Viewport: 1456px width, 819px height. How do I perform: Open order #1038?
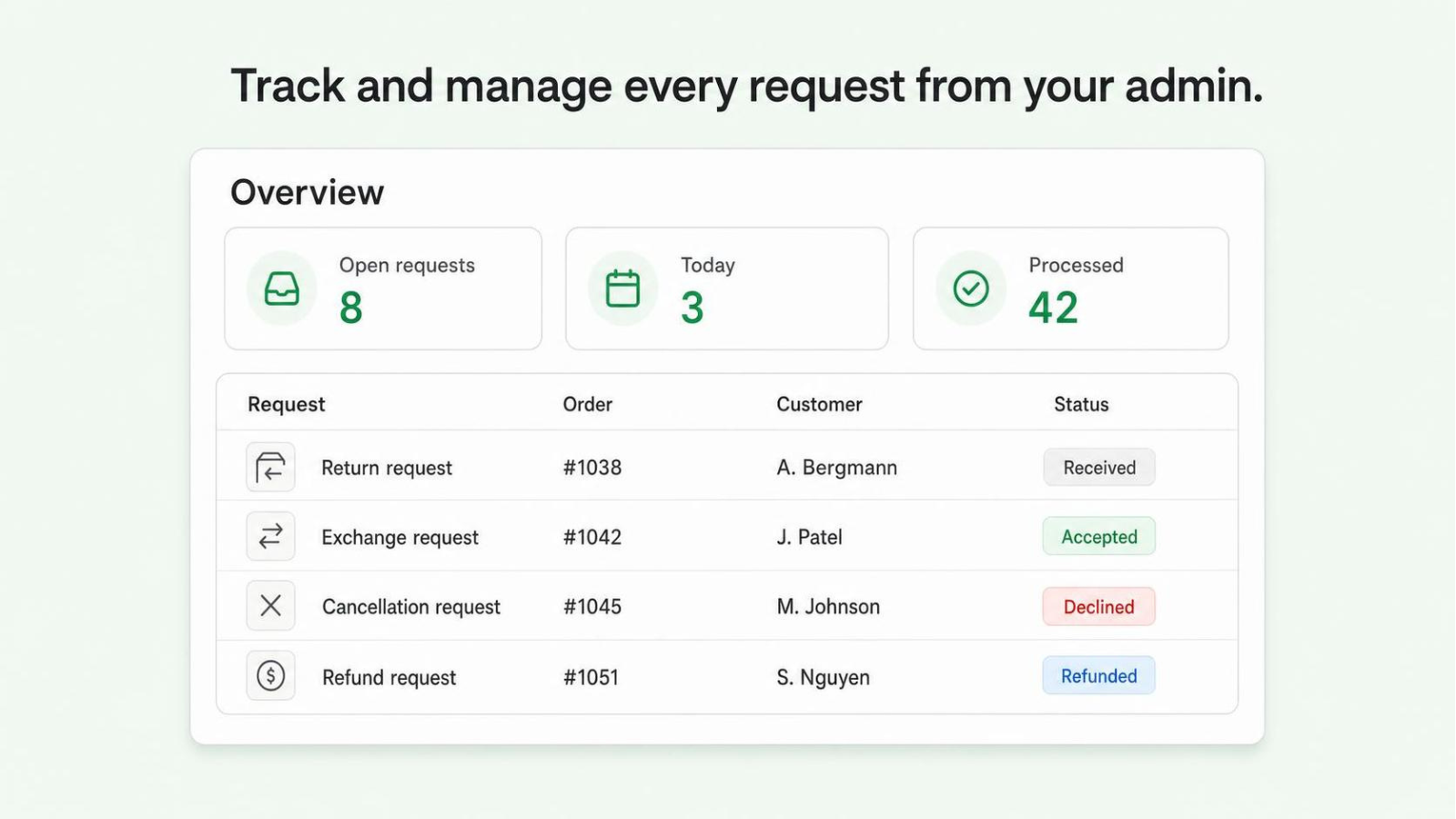click(x=592, y=468)
